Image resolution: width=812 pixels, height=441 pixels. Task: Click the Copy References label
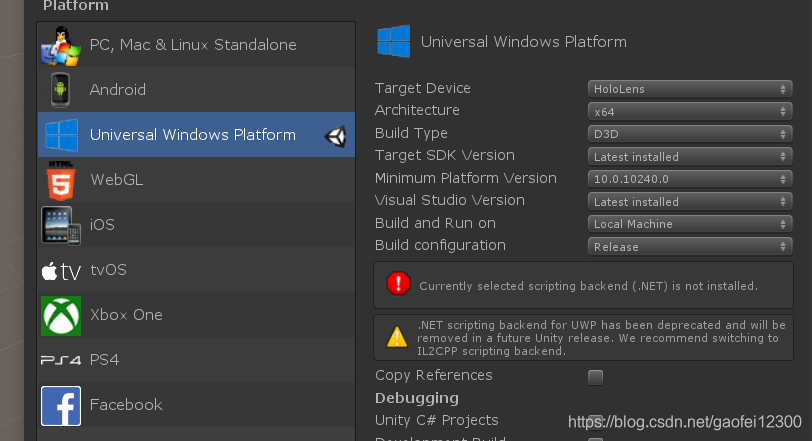pyautogui.click(x=433, y=375)
